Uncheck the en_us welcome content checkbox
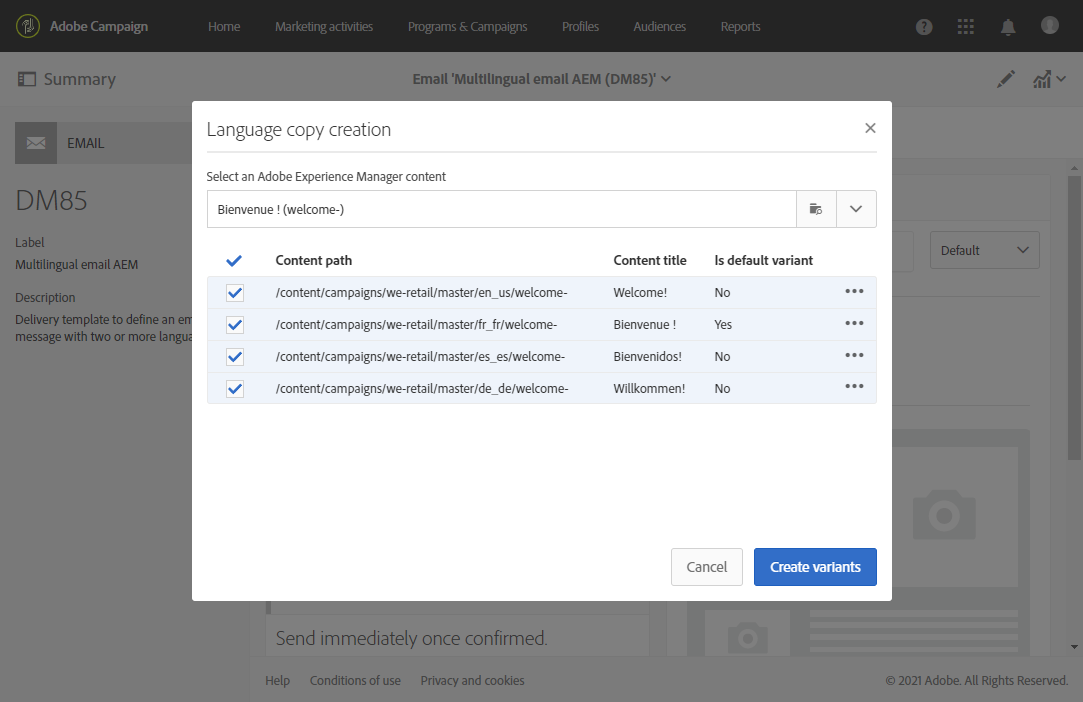 (x=235, y=293)
